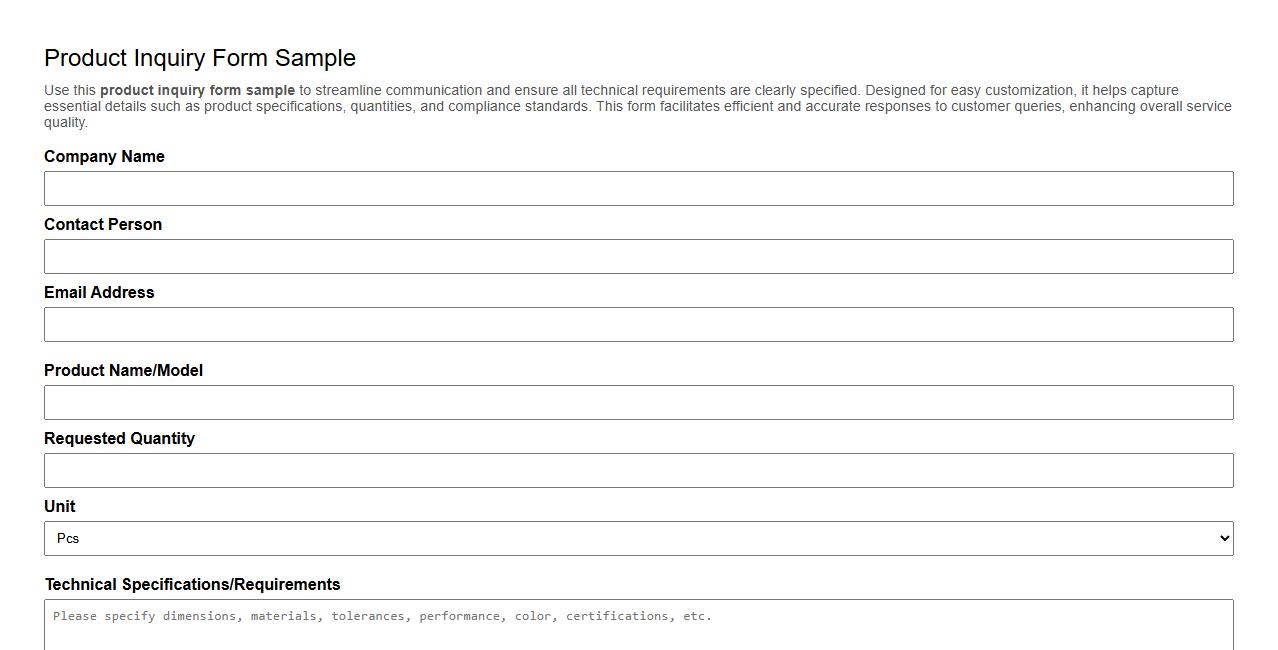Click into the Requested Quantity input field
Viewport: 1278px width, 650px height.
point(638,470)
